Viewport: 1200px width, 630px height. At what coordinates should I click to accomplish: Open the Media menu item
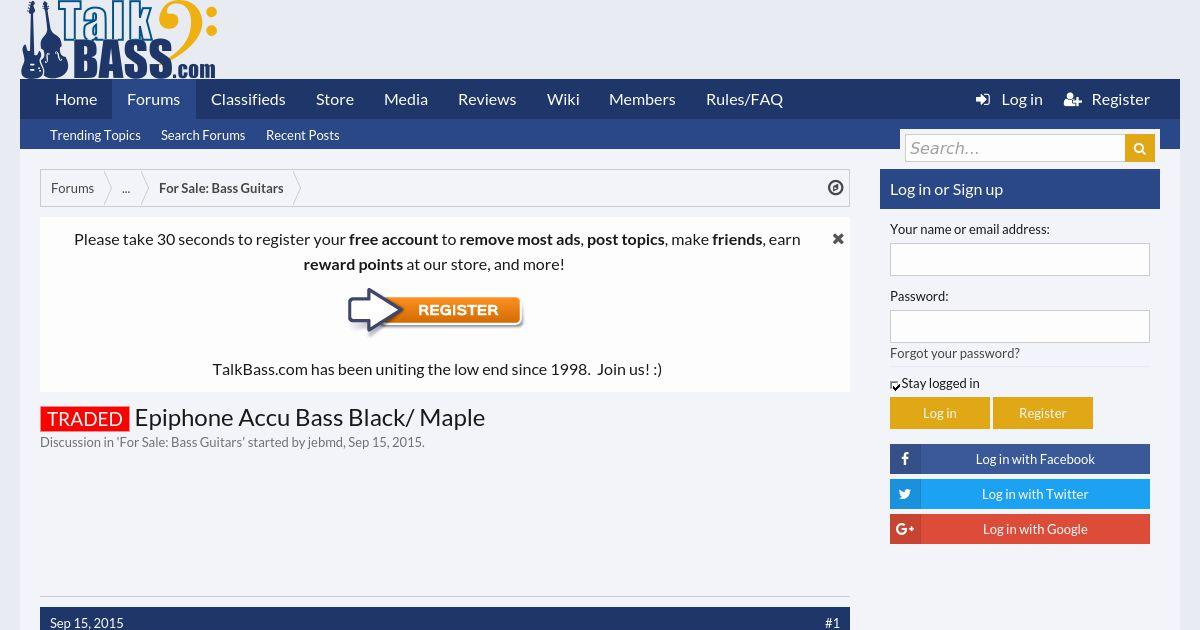click(x=406, y=99)
